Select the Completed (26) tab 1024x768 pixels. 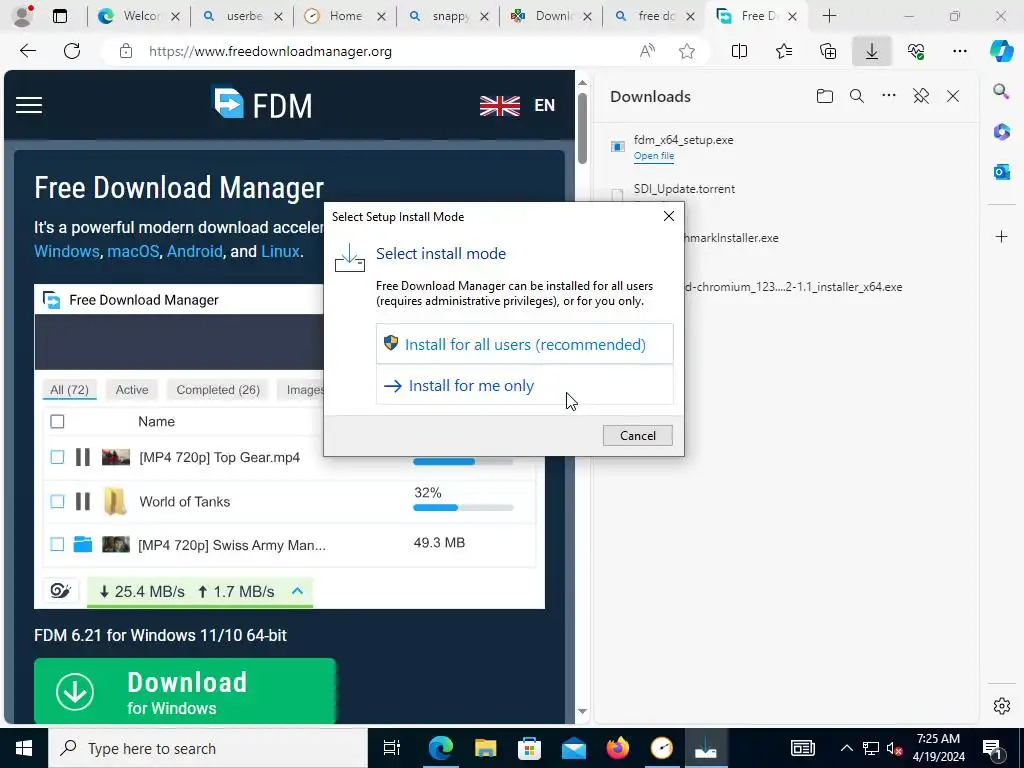pos(218,390)
